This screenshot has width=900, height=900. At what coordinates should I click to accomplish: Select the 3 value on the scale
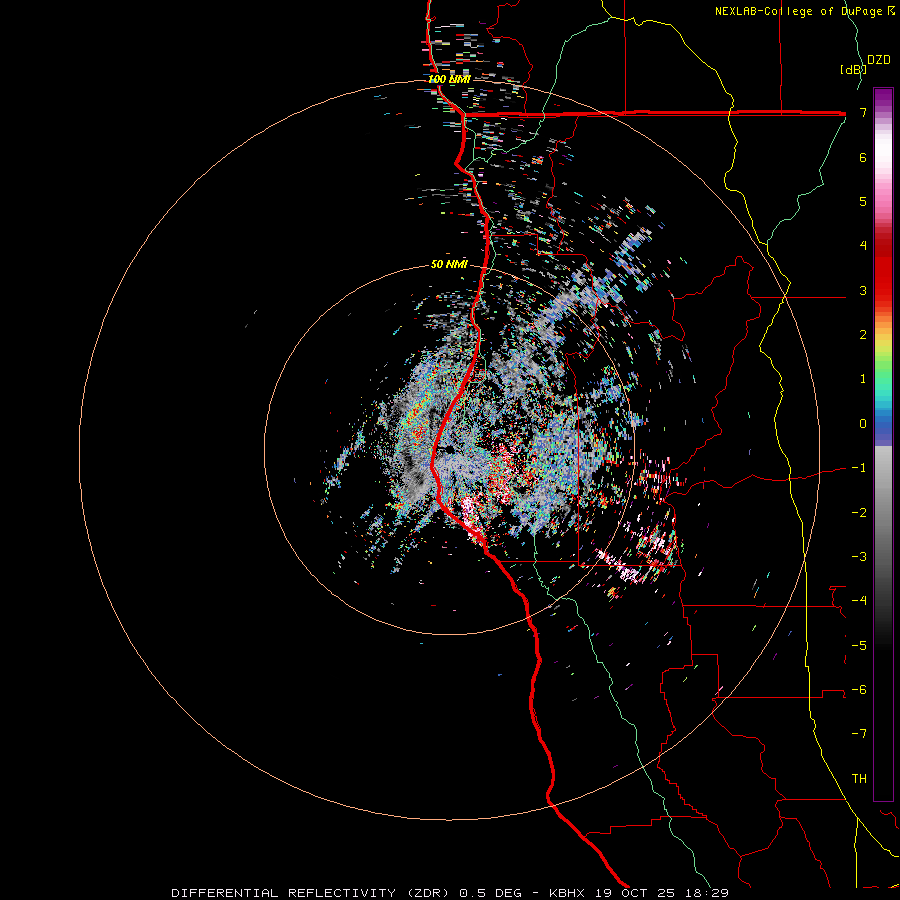[x=863, y=290]
